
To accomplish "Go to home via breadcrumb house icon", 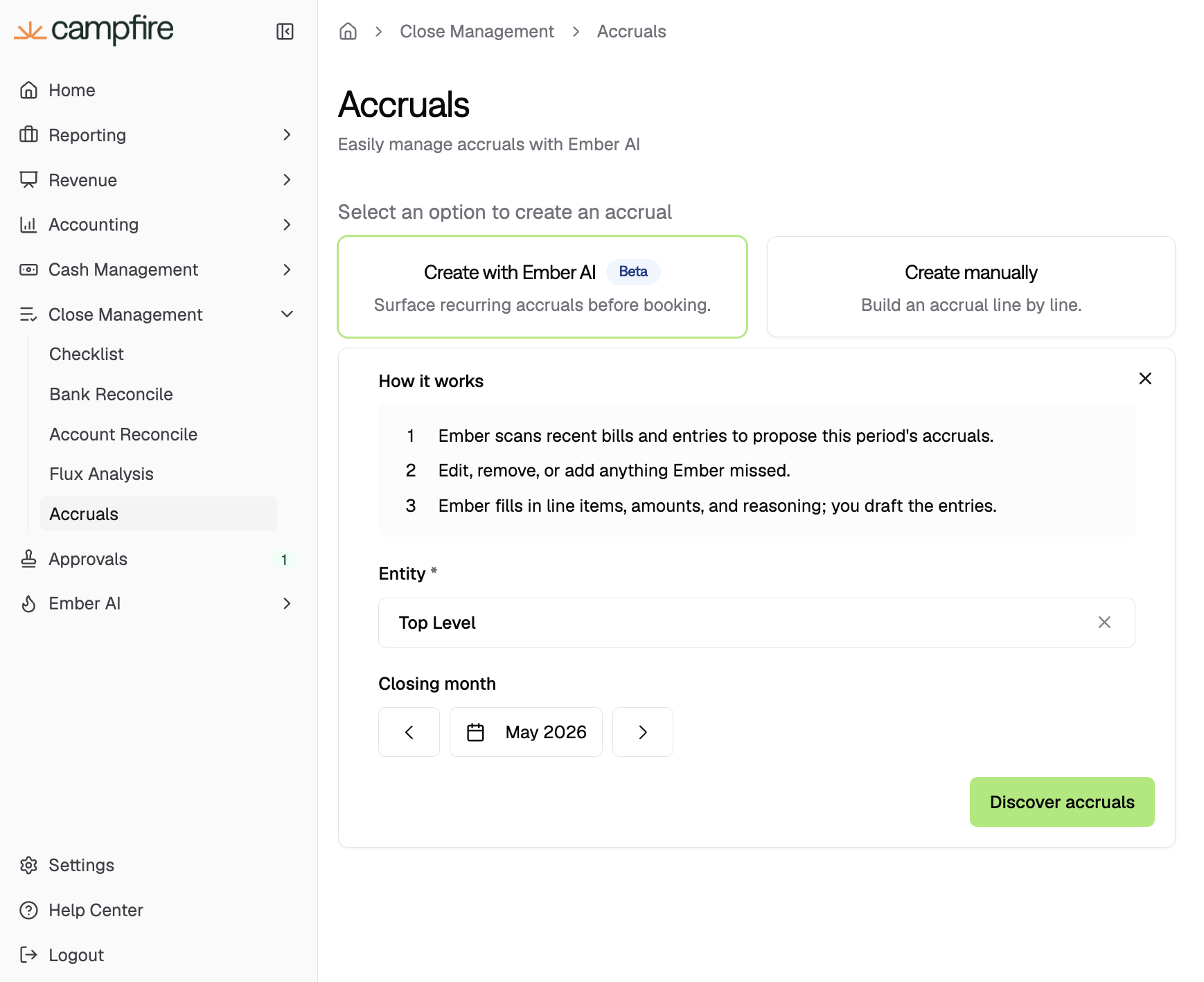I will (348, 31).
